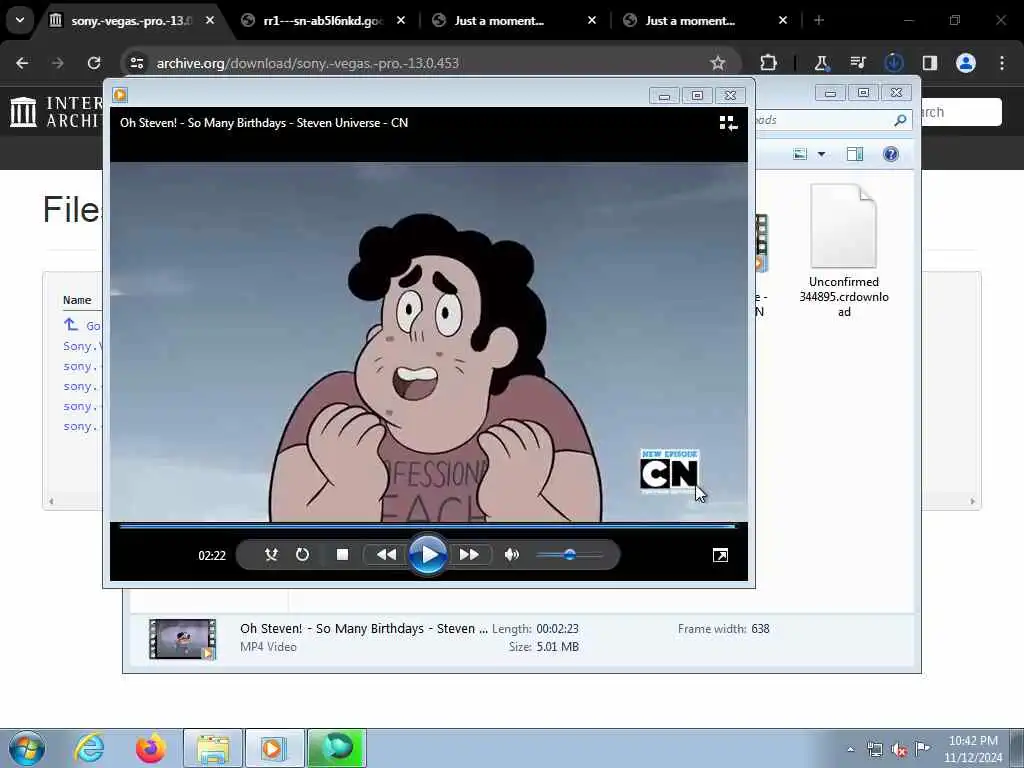Open the Windows Start menu
The image size is (1024, 768).
pos(27,748)
